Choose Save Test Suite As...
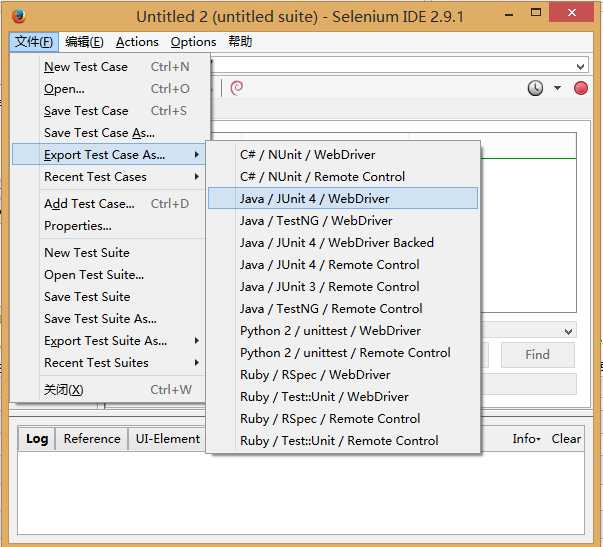Image resolution: width=603 pixels, height=547 pixels. point(109,319)
